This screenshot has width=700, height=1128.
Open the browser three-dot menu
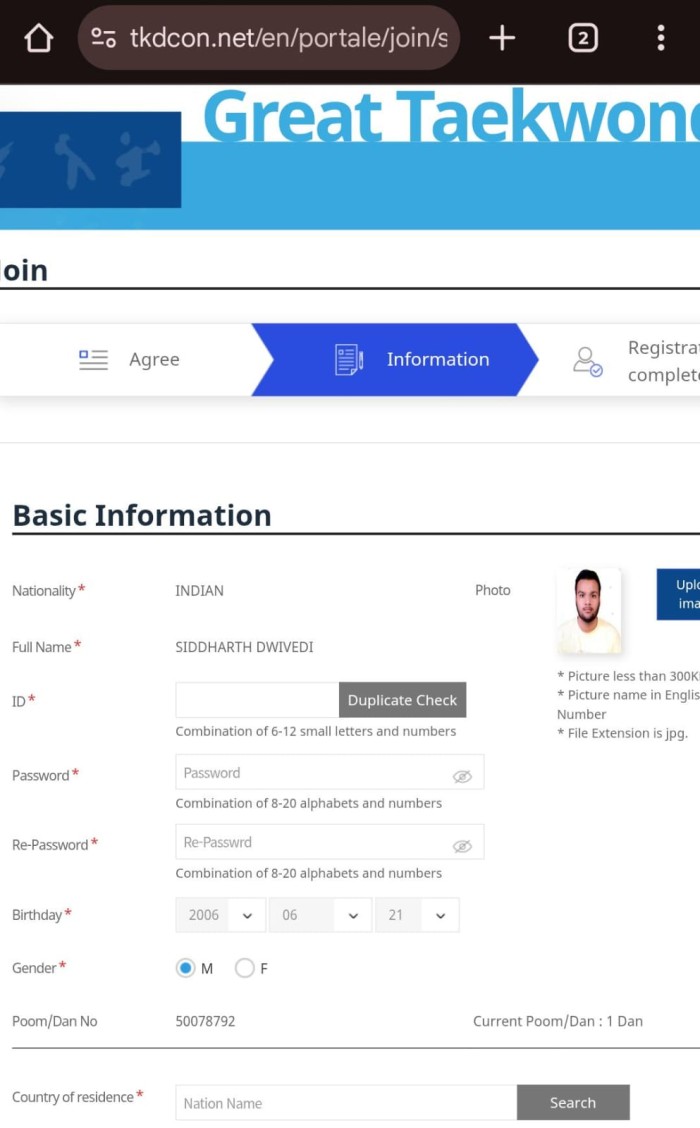click(660, 39)
